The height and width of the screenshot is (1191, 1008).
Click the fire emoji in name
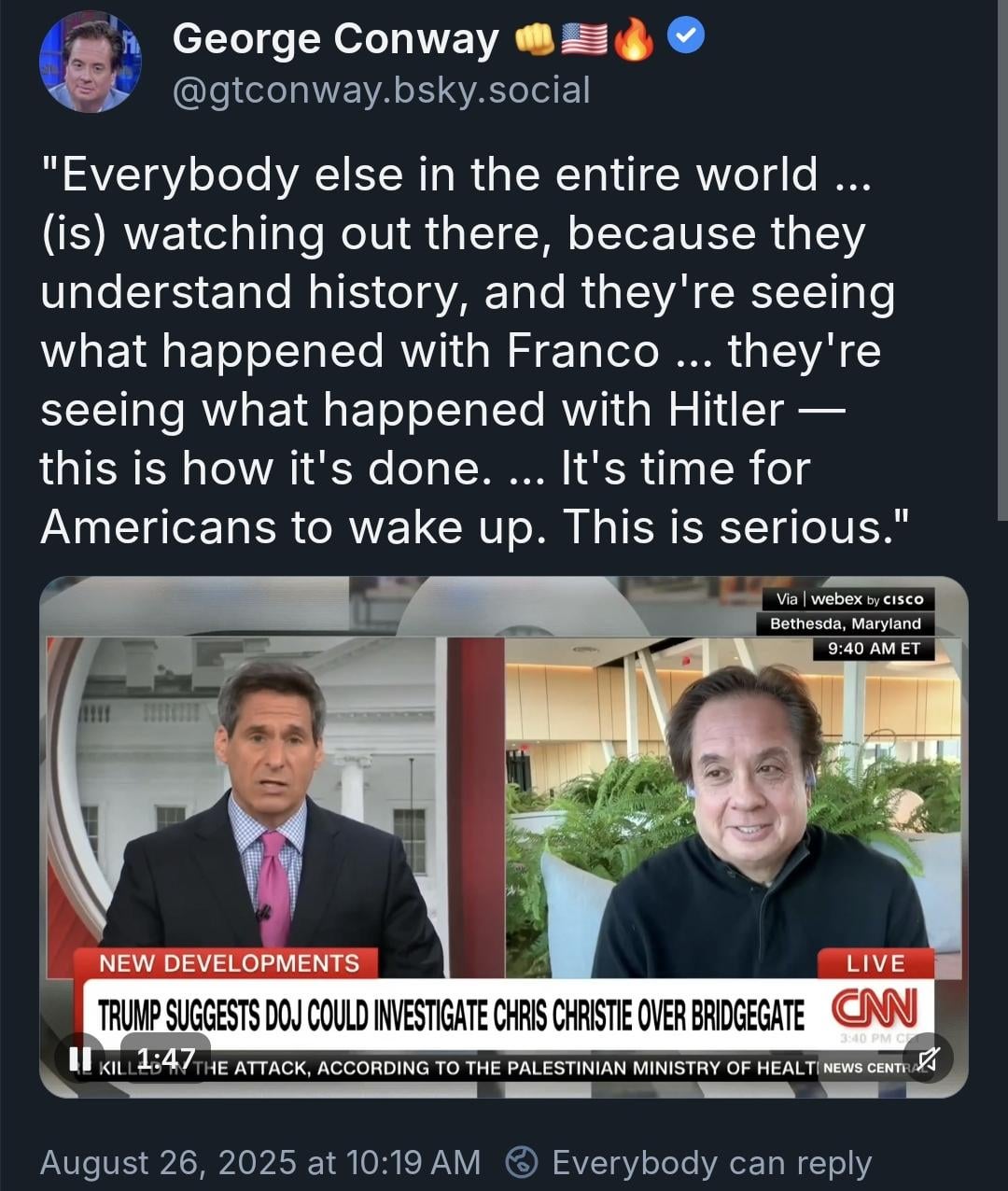pyautogui.click(x=635, y=39)
